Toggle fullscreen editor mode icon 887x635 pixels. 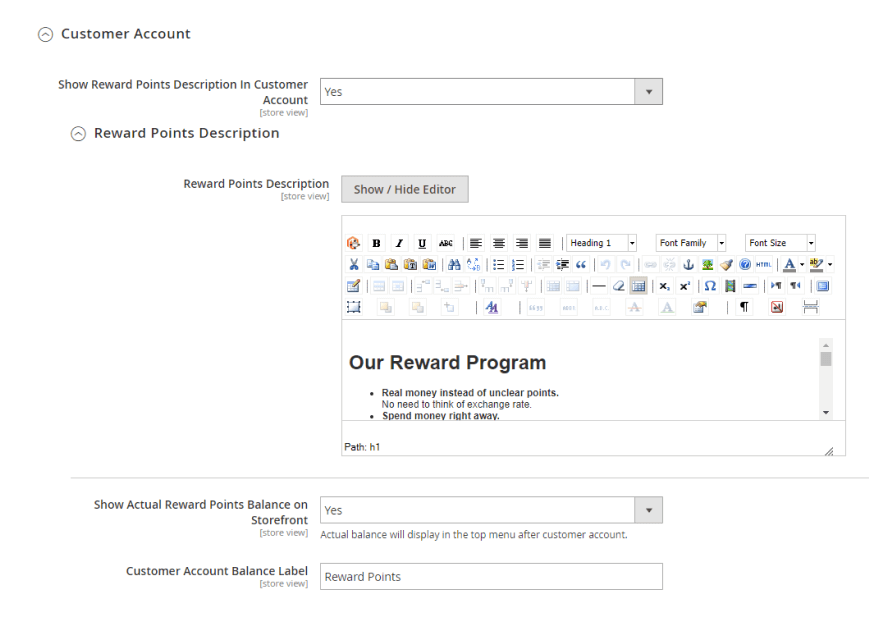pos(823,286)
